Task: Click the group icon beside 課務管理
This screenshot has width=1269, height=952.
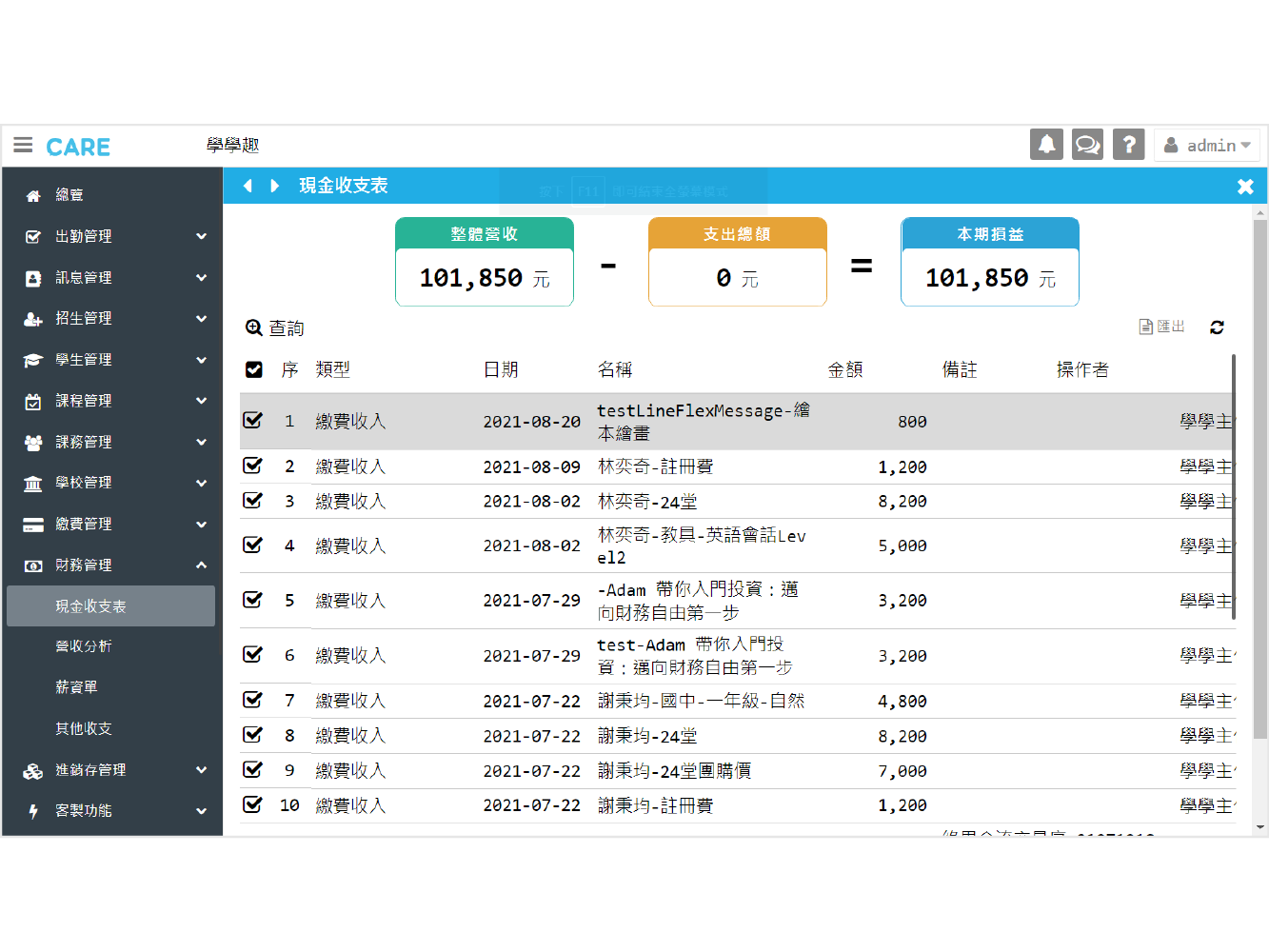Action: (x=33, y=443)
